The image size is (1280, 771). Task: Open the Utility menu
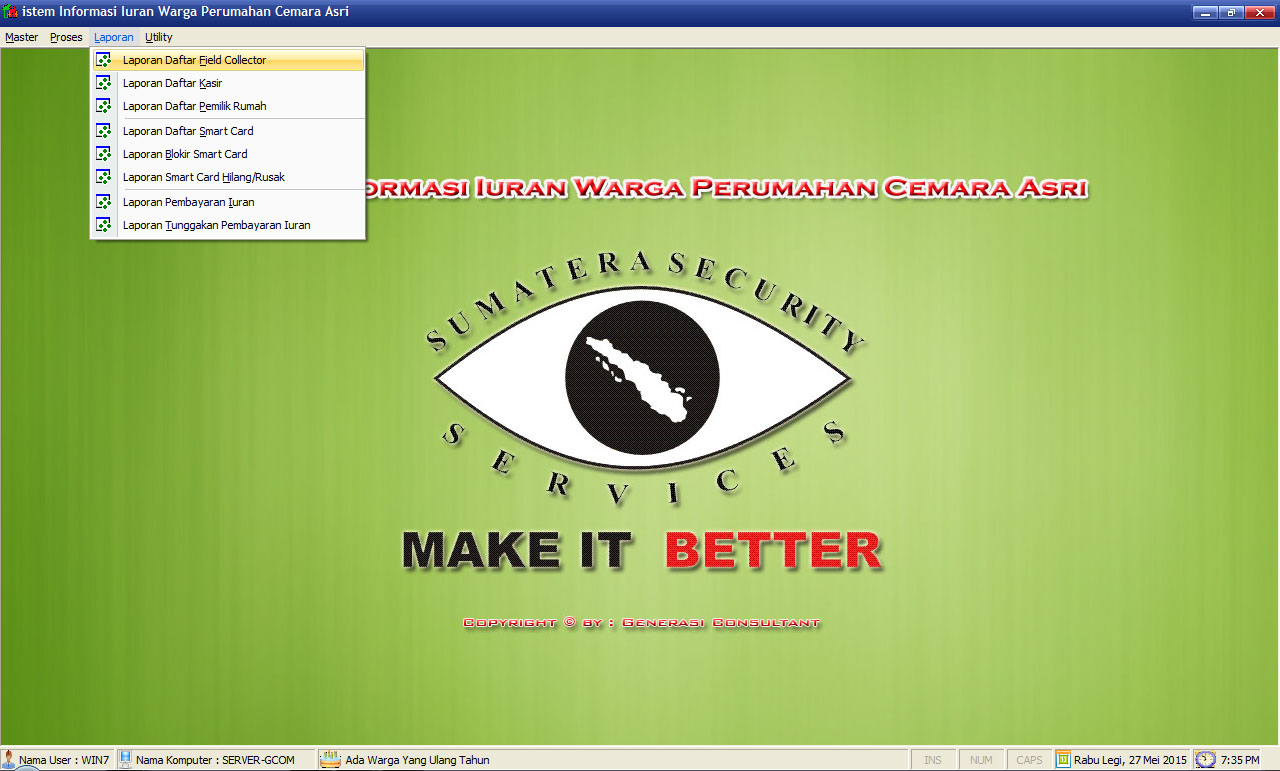[x=159, y=37]
